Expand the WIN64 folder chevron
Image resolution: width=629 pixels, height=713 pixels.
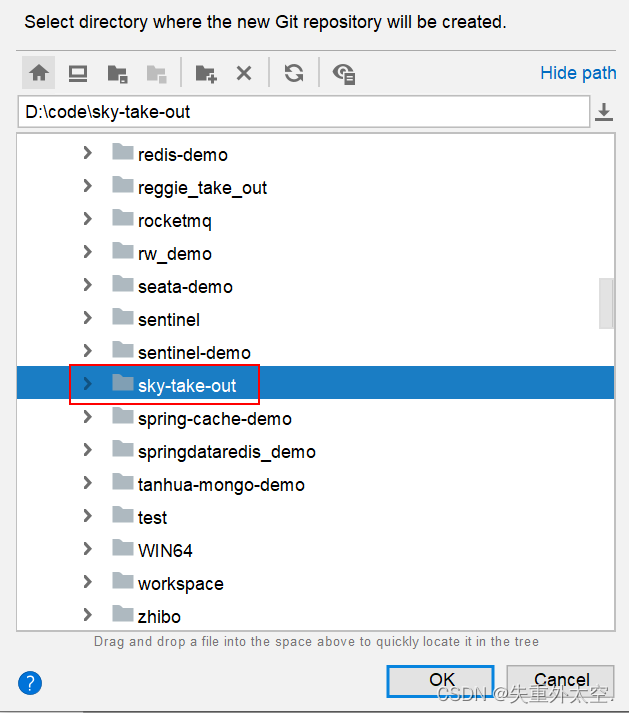88,549
